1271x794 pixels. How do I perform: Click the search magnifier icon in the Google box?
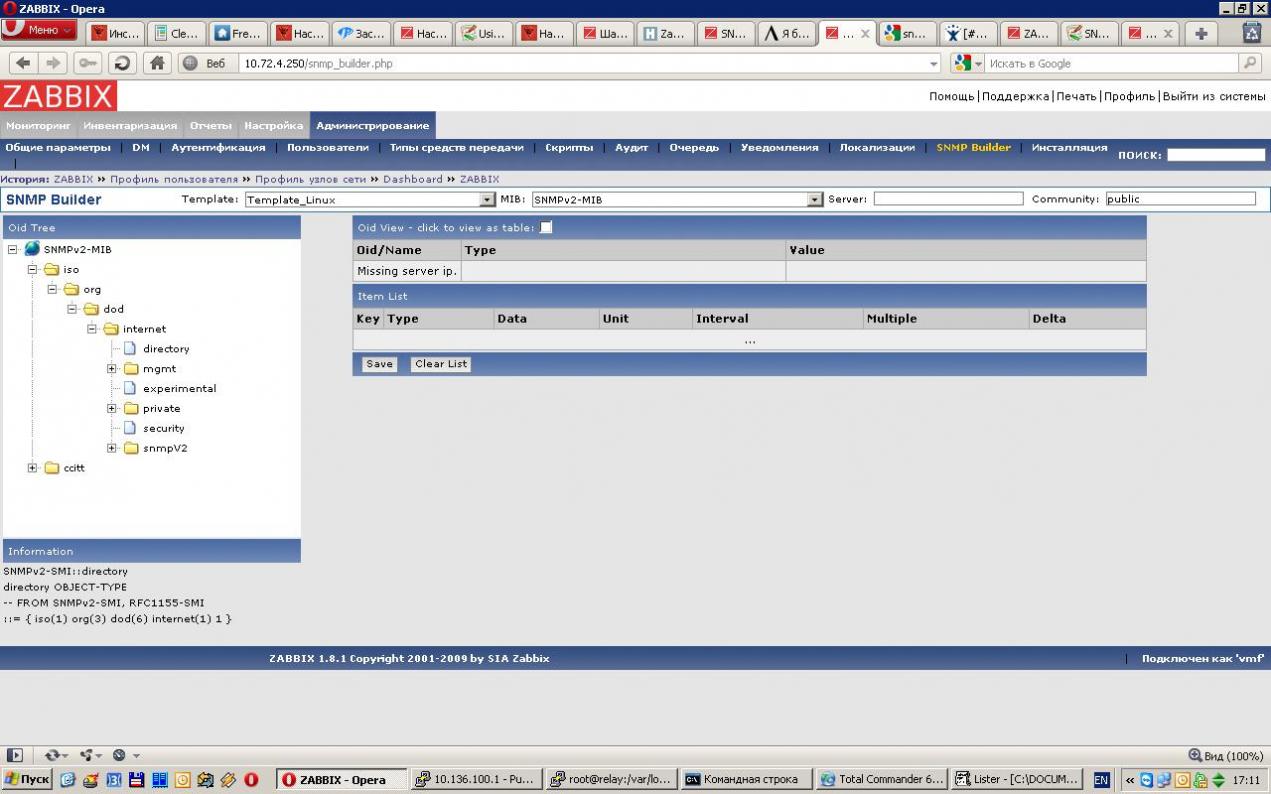click(1249, 63)
